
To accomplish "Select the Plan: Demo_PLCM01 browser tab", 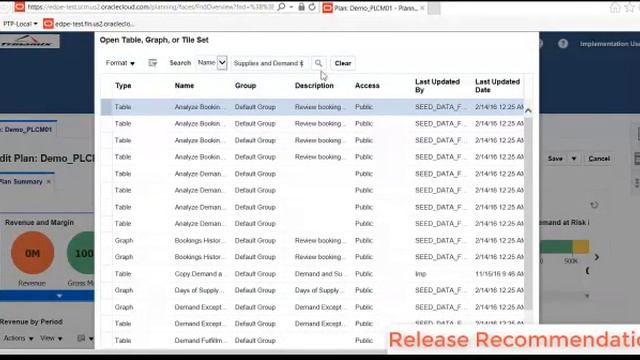I will (x=376, y=8).
